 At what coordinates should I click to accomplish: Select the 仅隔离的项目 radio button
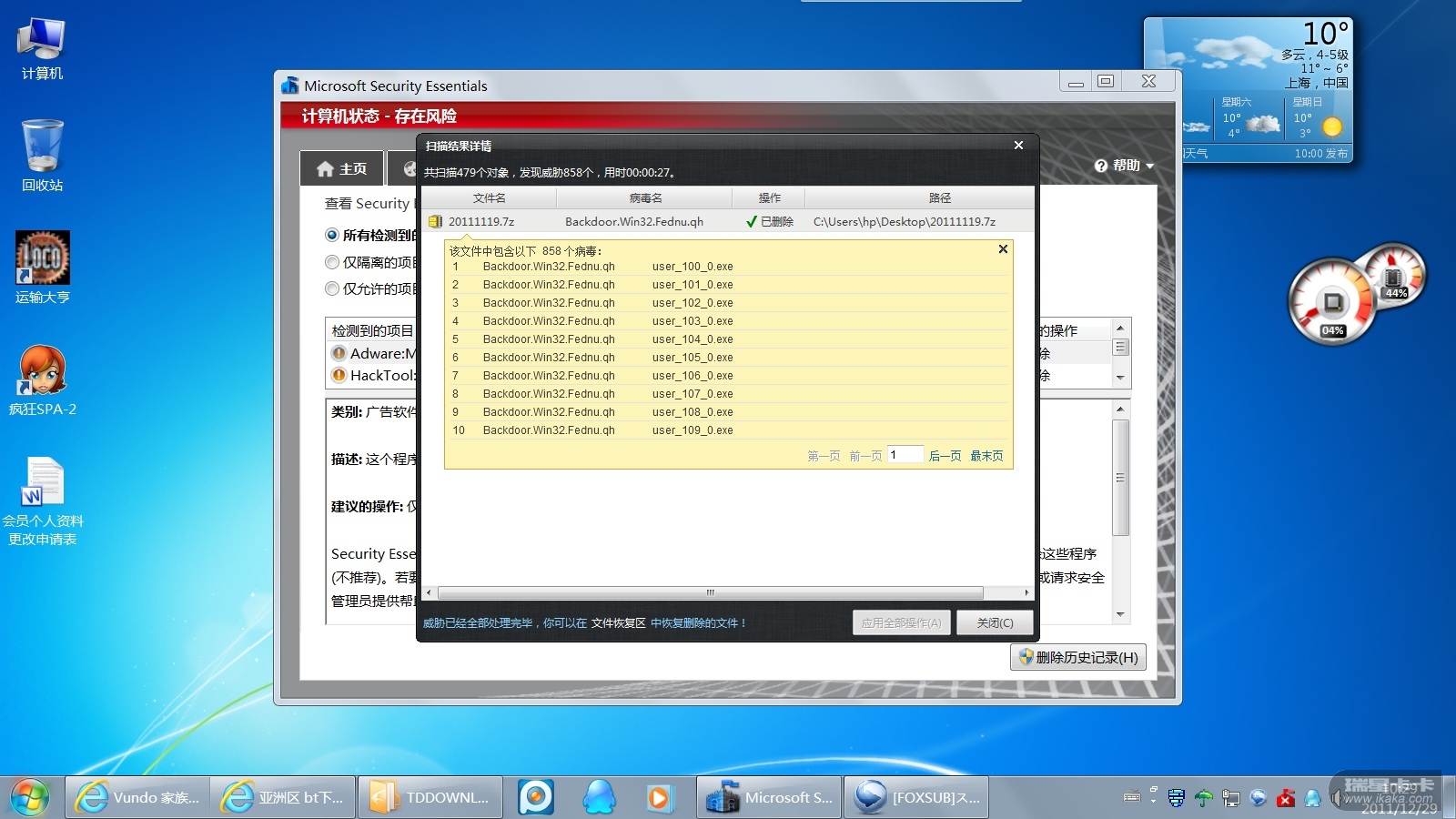[332, 262]
